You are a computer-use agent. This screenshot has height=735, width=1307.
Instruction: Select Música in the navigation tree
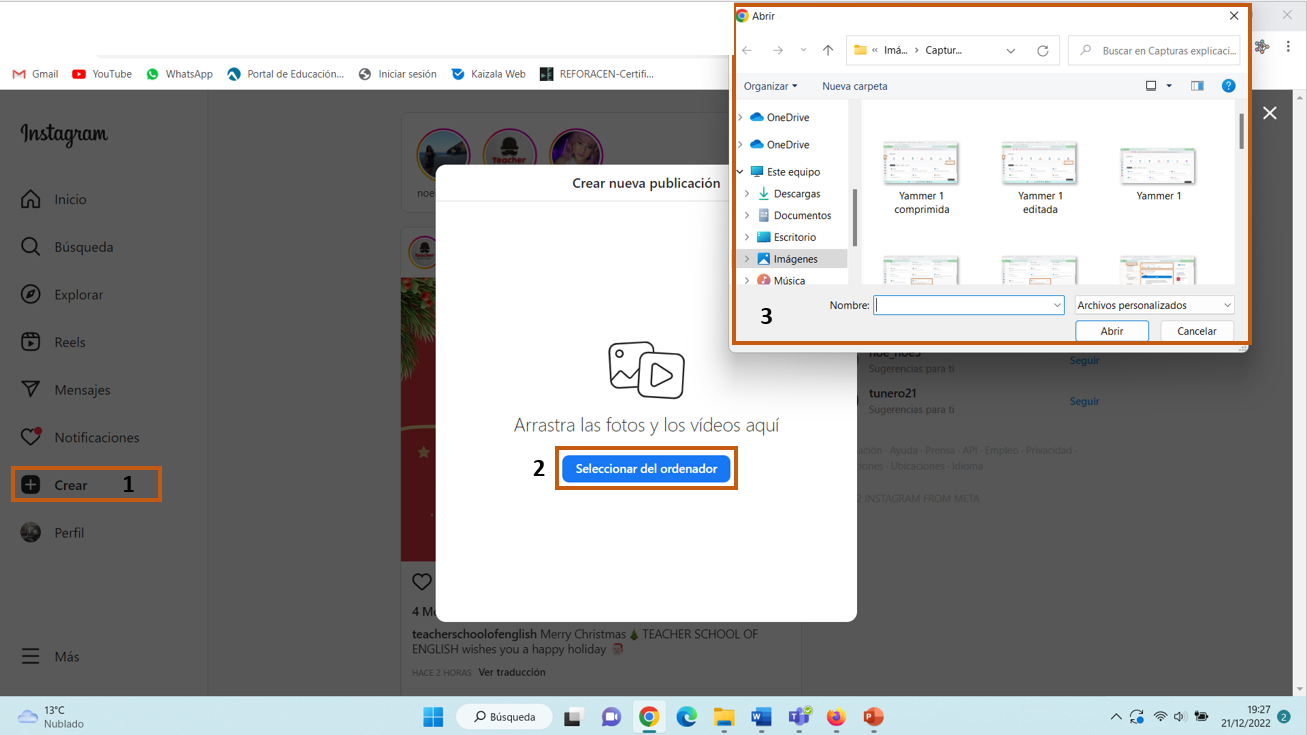tap(789, 281)
